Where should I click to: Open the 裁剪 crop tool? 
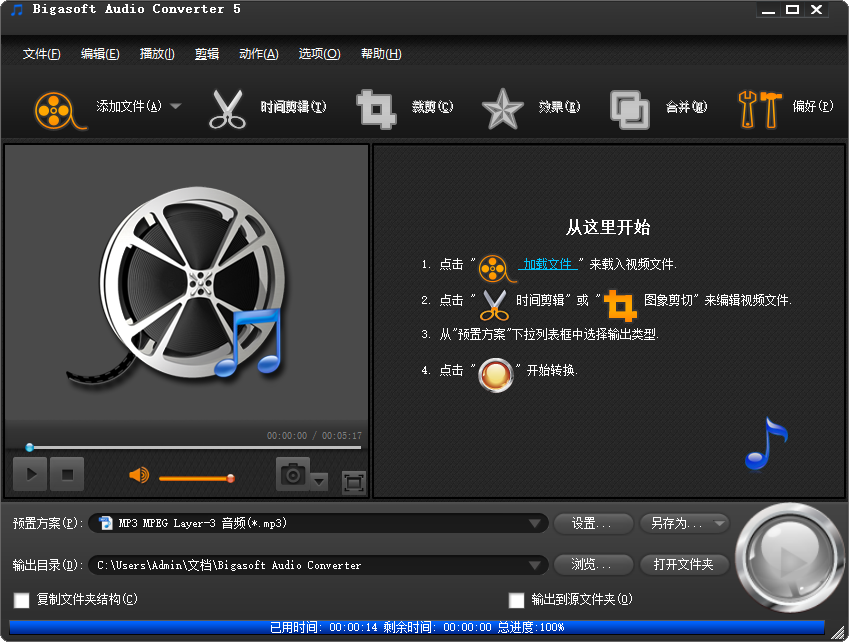(376, 107)
